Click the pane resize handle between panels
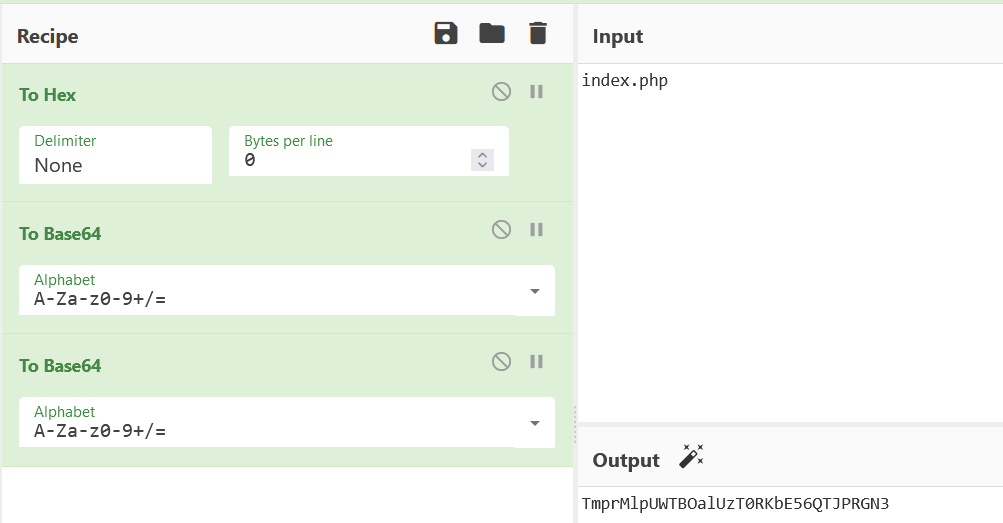This screenshot has height=523, width=1003. (575, 425)
